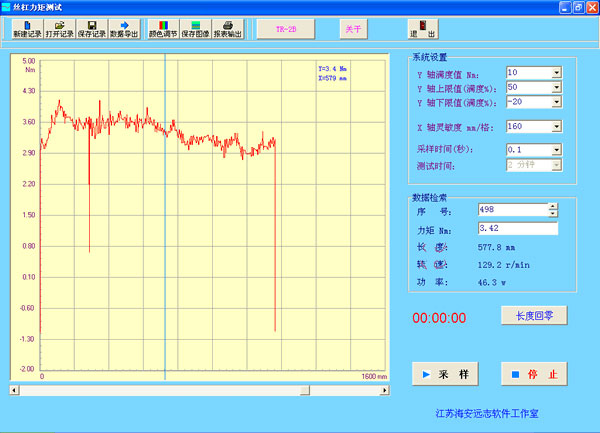Expand X 轴灵敏度 dropdown showing 160
Viewport: 600px width, 433px height.
556,126
